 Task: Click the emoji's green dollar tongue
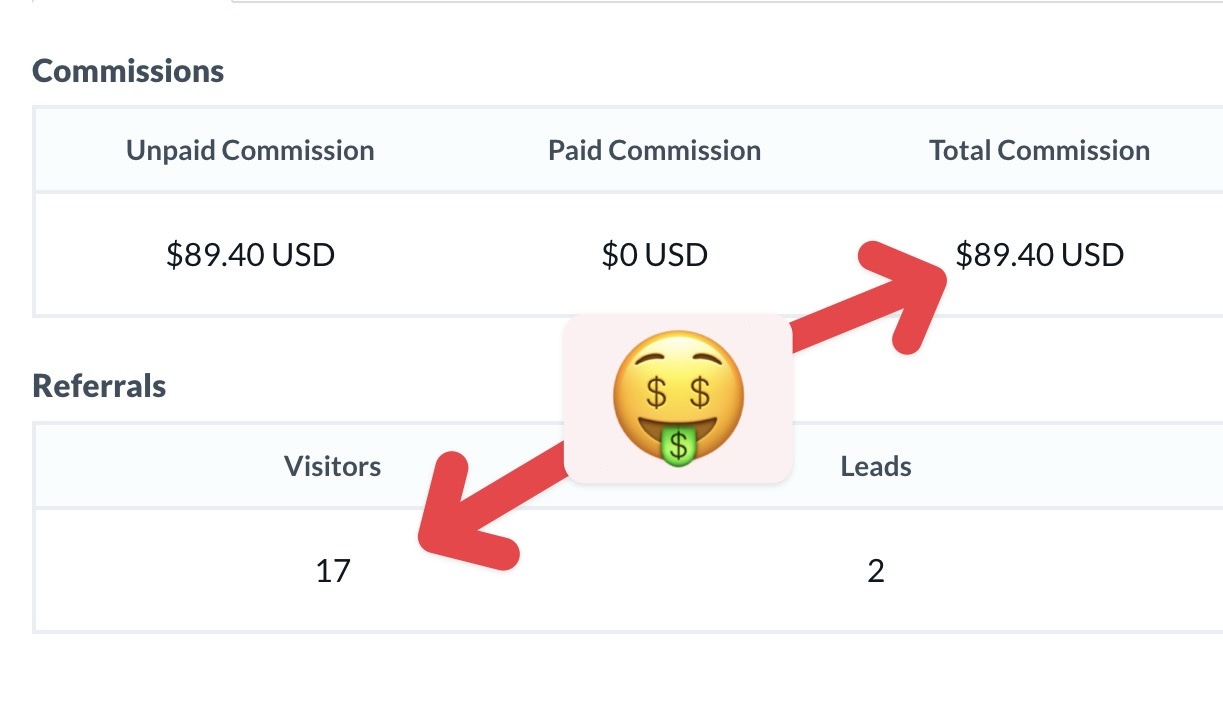click(679, 446)
